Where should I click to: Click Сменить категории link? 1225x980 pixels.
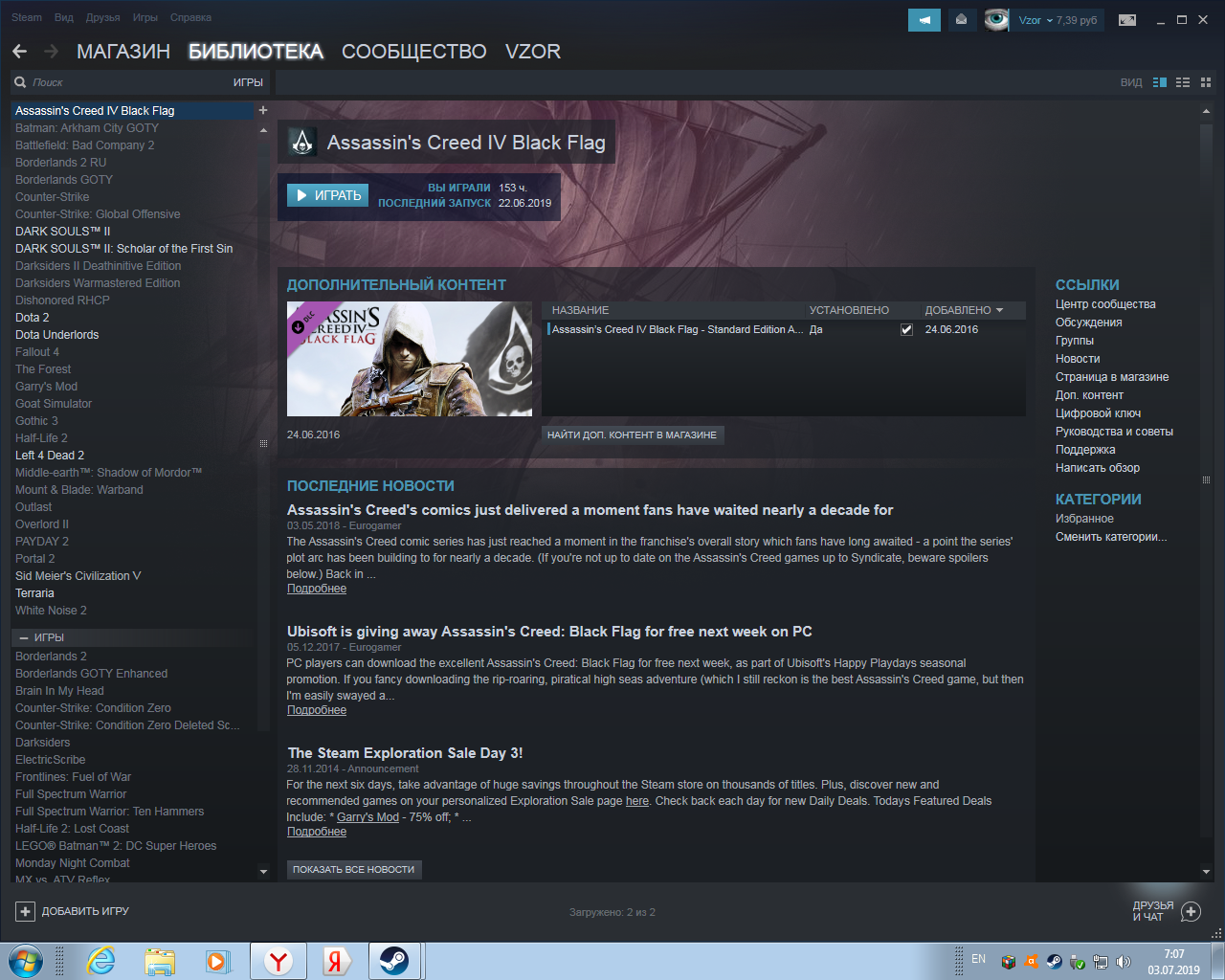click(1111, 537)
